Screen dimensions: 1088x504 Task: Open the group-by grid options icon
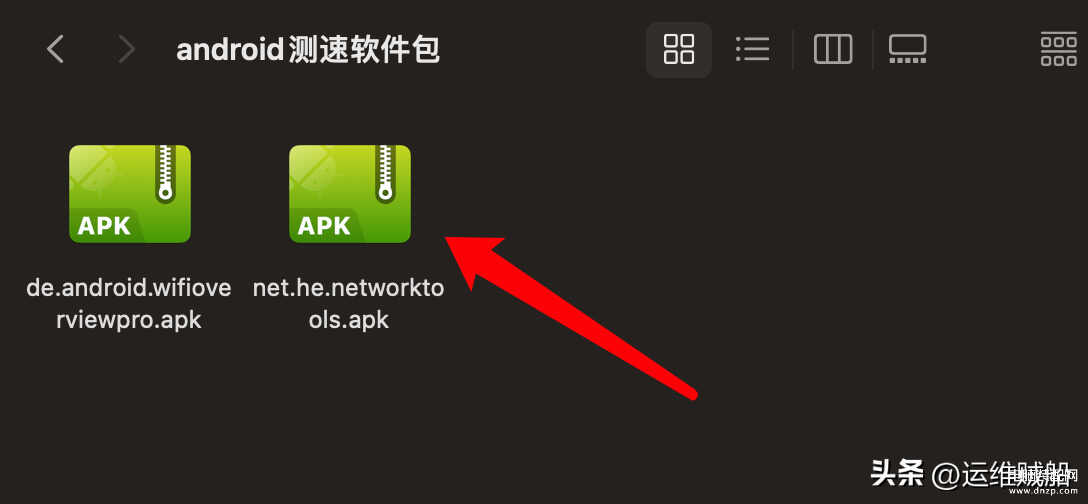[1059, 49]
